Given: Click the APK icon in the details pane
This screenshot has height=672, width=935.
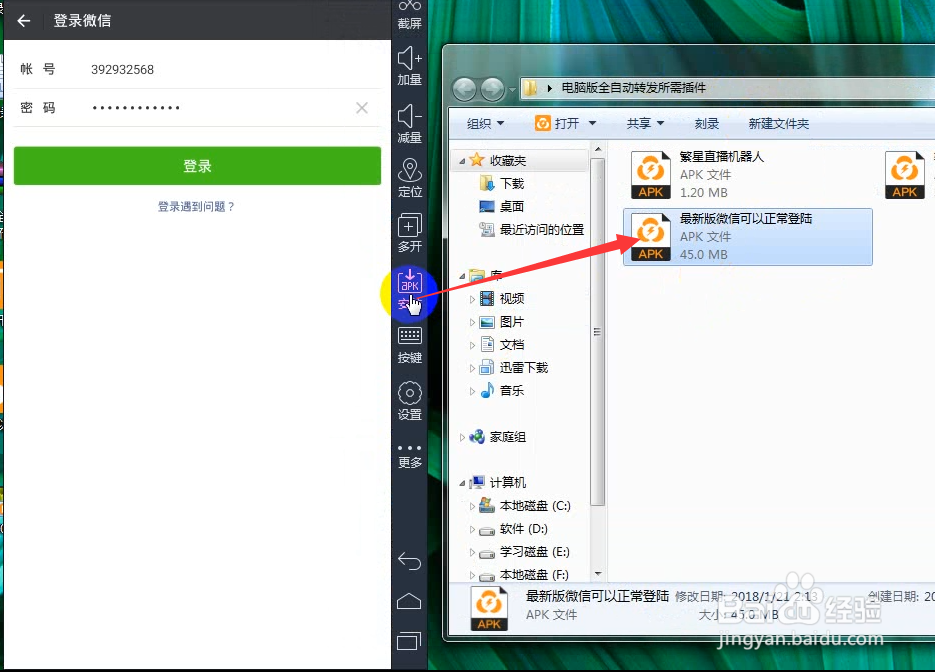Looking at the screenshot, I should [489, 608].
